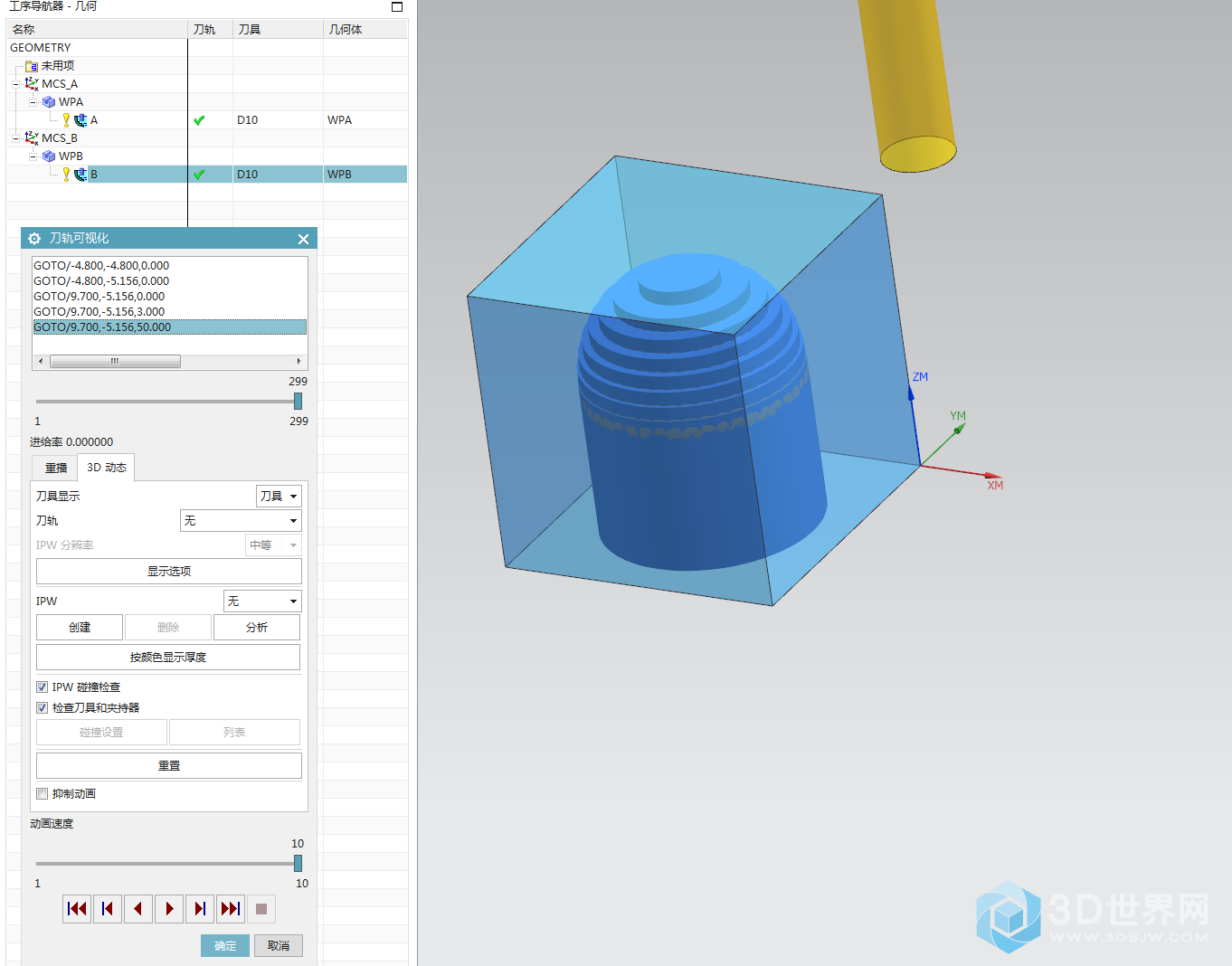Screen dimensions: 1232x966
Task: Select line GOTO/-4.800,-5.156,0.000
Action: click(x=170, y=281)
